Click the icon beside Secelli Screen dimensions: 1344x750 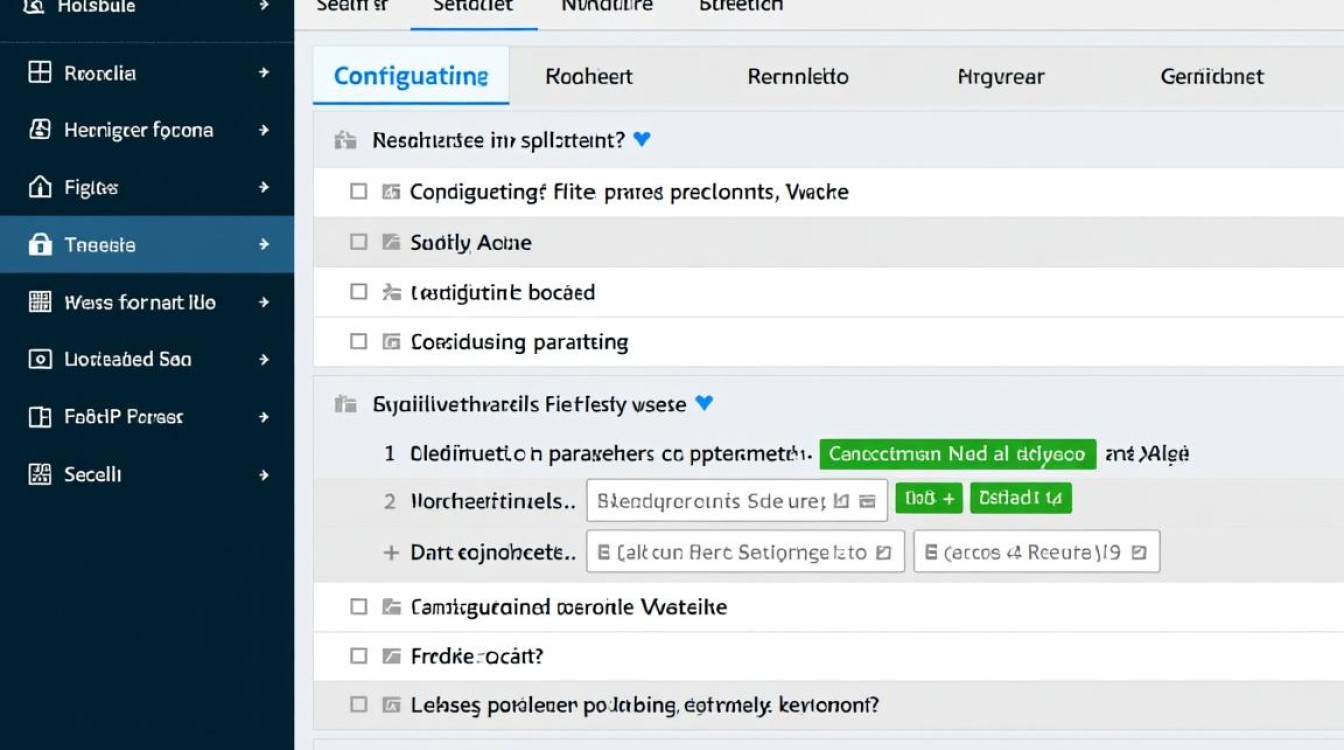click(x=40, y=474)
